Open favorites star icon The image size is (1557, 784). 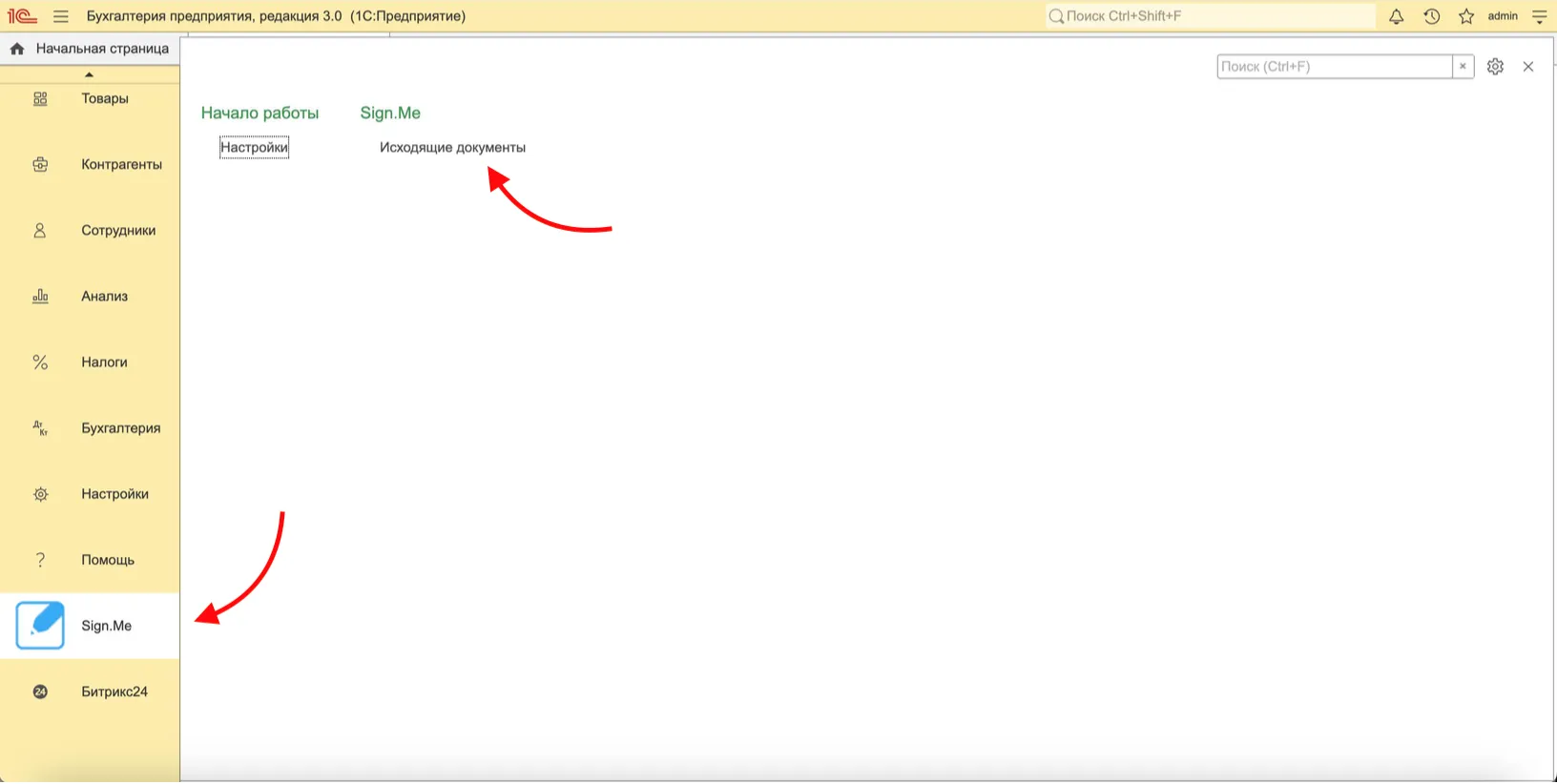[x=1466, y=16]
